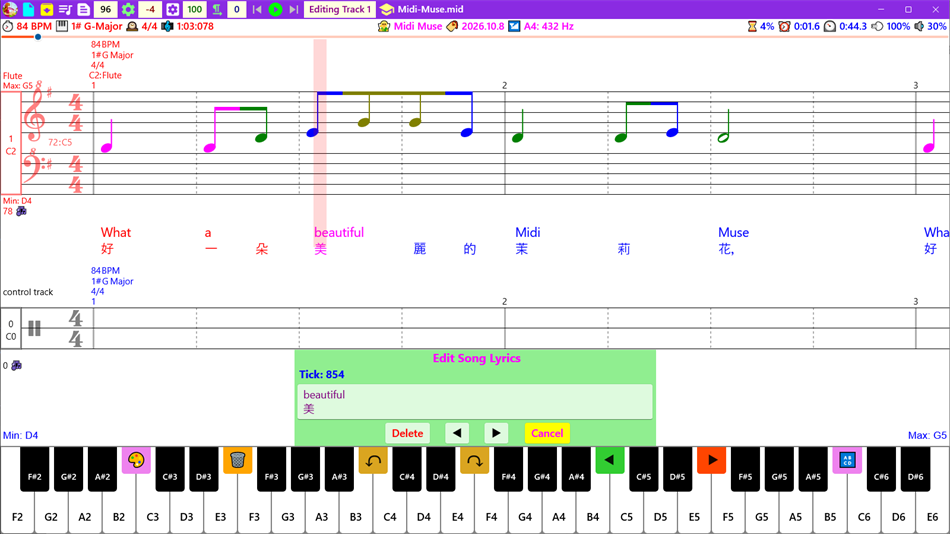Click the metronome icon beside 4/4
The height and width of the screenshot is (534, 950).
point(132,26)
